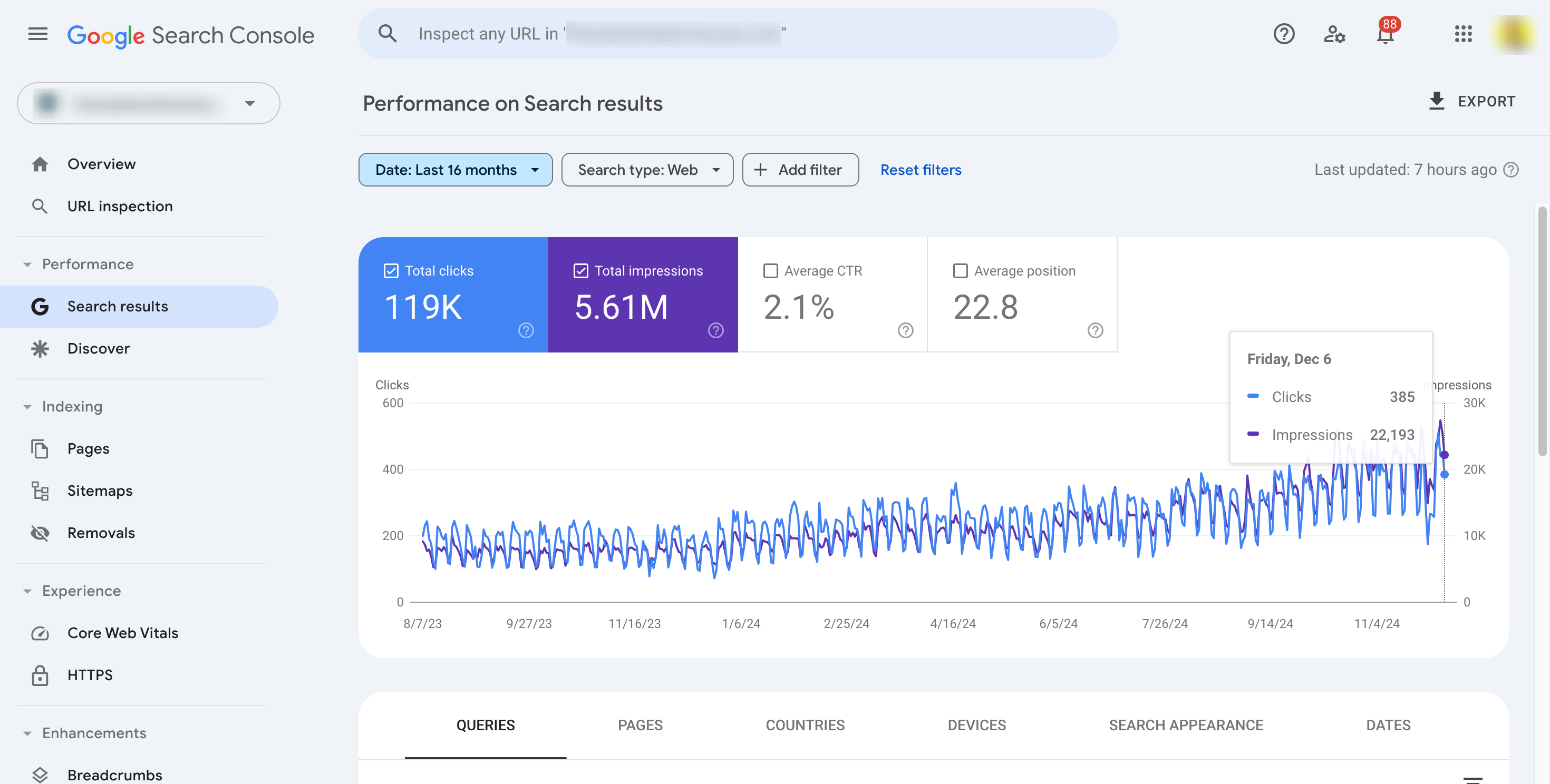The width and height of the screenshot is (1550, 784).
Task: Open the users and settings icon
Action: (x=1334, y=34)
